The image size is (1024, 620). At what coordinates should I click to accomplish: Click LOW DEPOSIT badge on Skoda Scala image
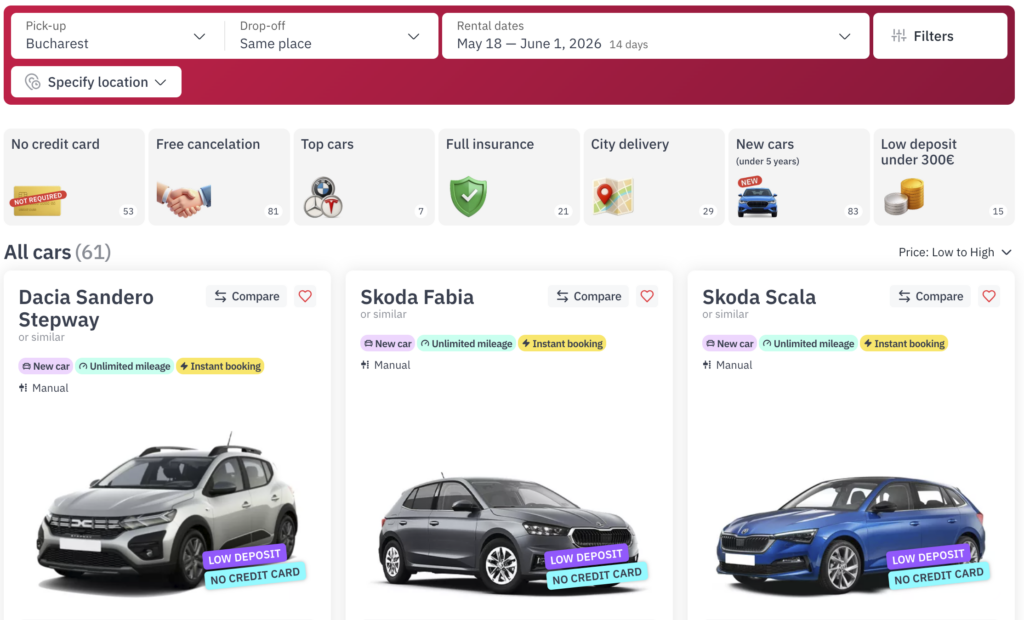928,556
